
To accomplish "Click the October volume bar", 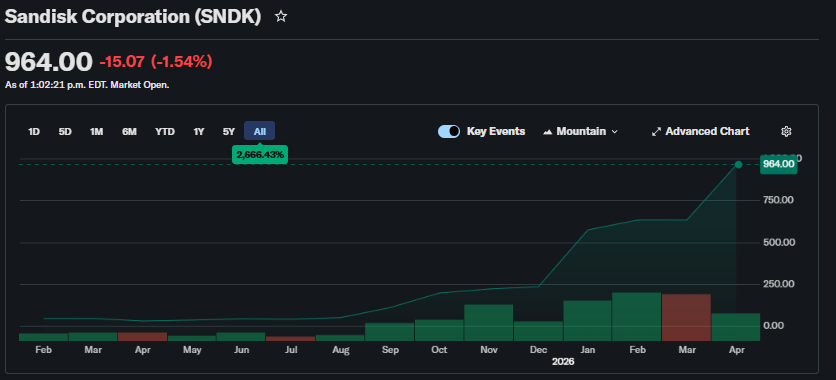I will pyautogui.click(x=439, y=330).
